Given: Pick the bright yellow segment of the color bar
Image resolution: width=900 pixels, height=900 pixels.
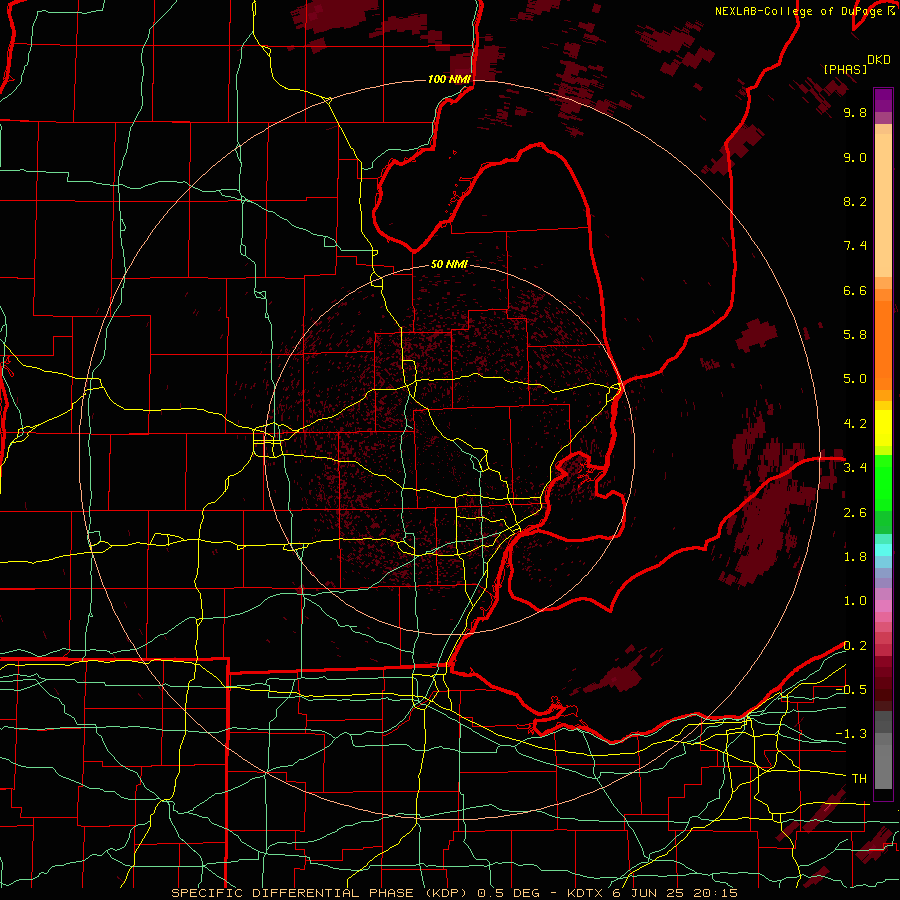Looking at the screenshot, I should pyautogui.click(x=883, y=428).
